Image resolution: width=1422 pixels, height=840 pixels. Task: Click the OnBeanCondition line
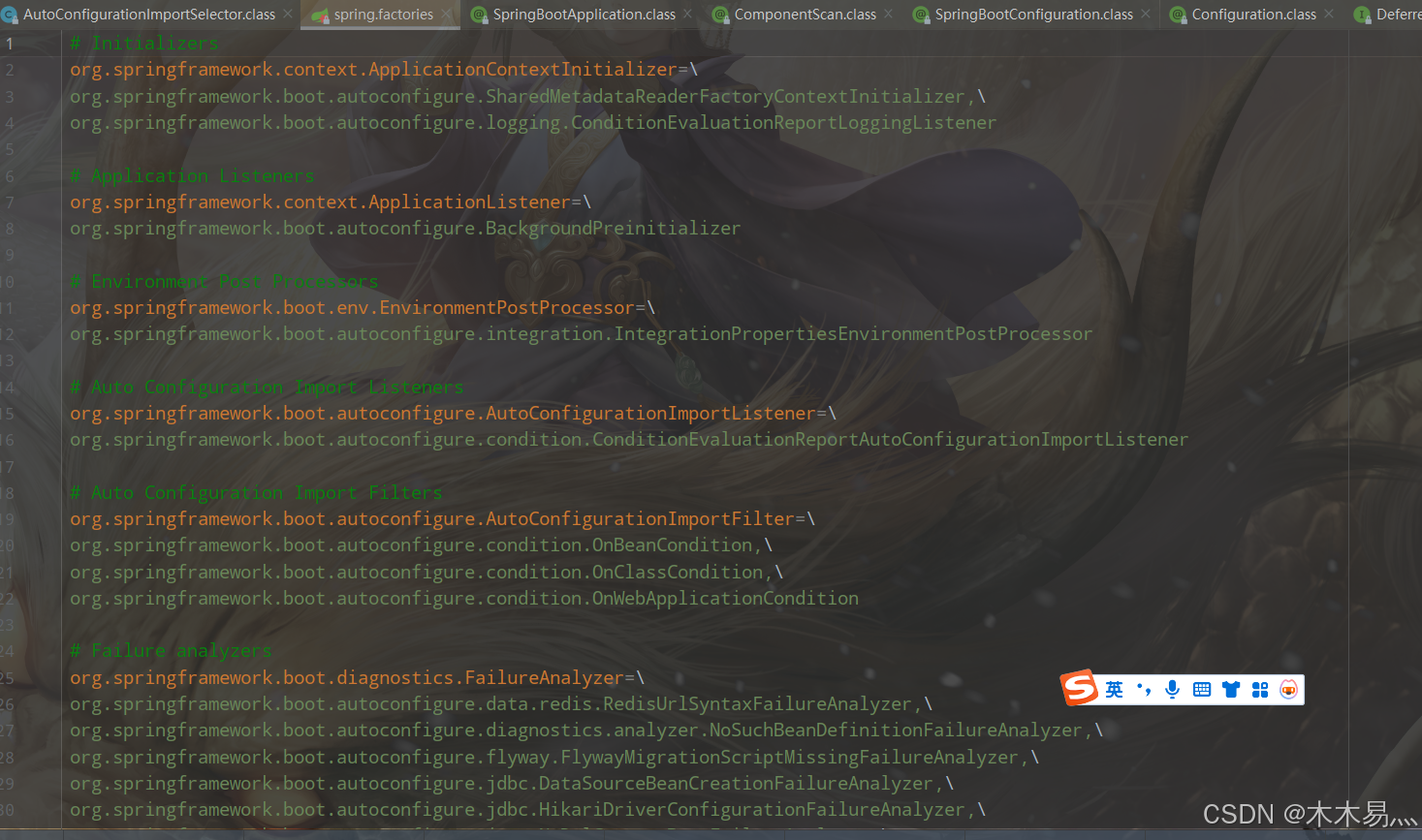[422, 545]
